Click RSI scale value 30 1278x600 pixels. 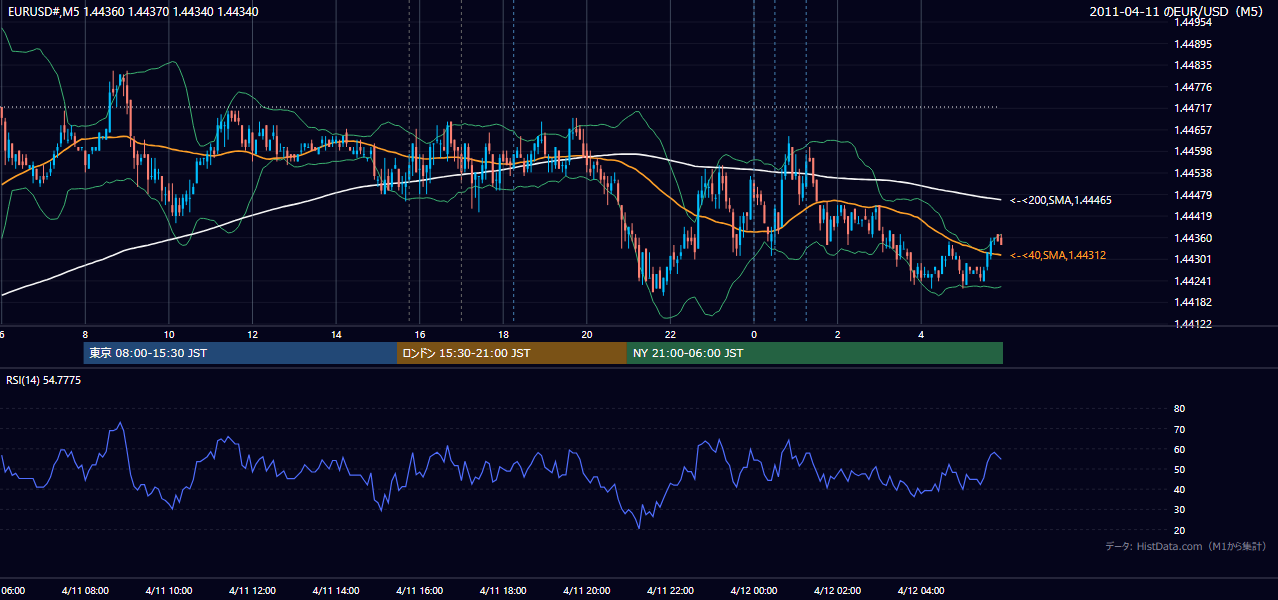(x=1179, y=510)
